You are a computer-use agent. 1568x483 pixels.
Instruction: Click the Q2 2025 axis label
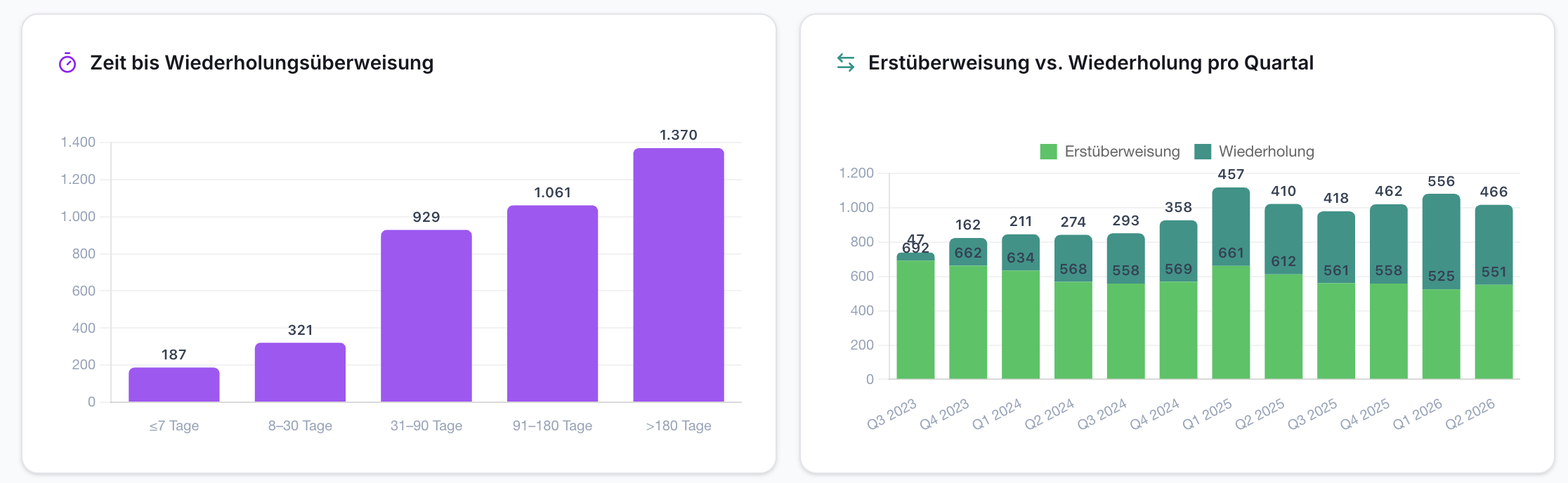coord(1260,414)
